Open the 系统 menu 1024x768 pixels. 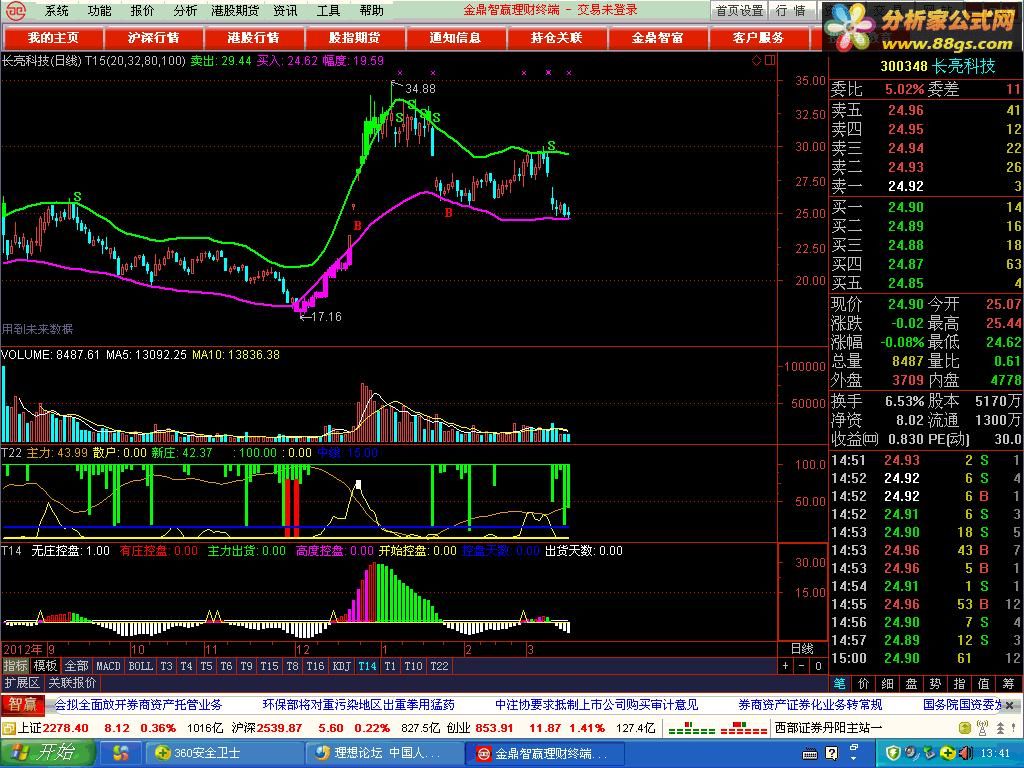[57, 10]
